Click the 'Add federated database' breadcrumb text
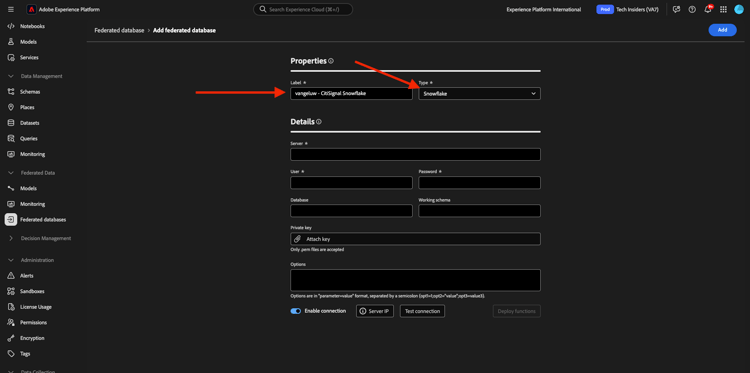The image size is (750, 373). 184,30
